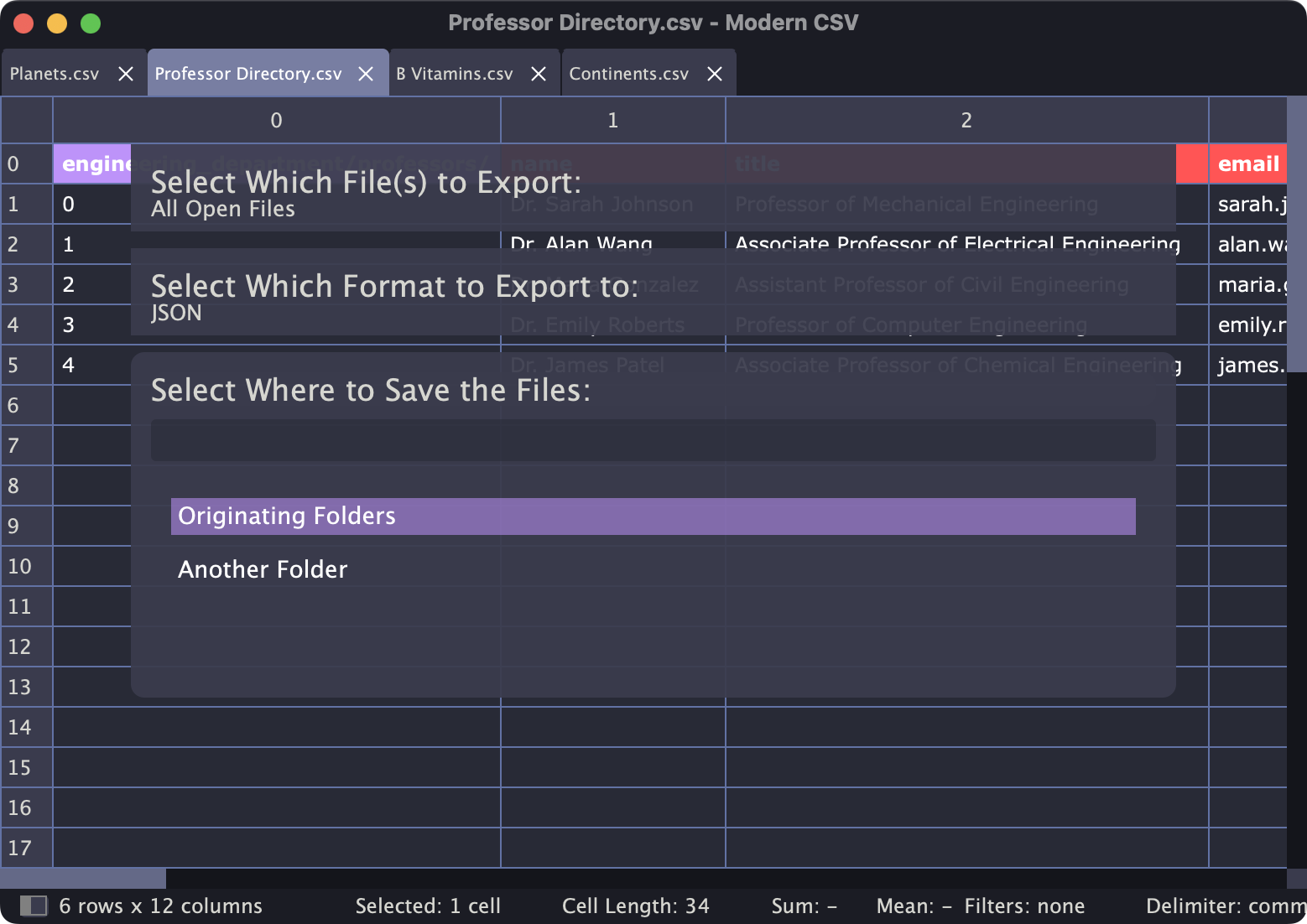This screenshot has height=924, width=1307.
Task: Switch to the B Vitamins.csv tab
Action: tap(454, 73)
